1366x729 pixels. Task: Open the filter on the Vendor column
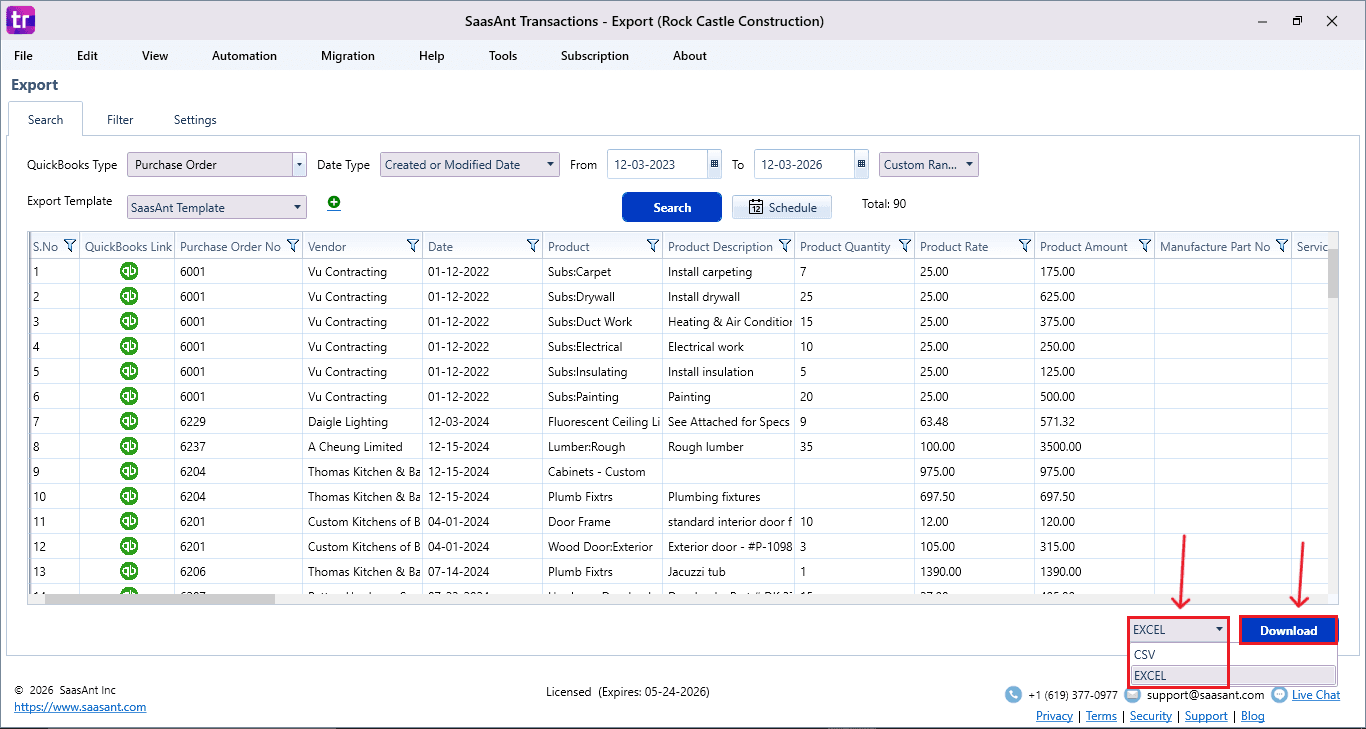412,245
